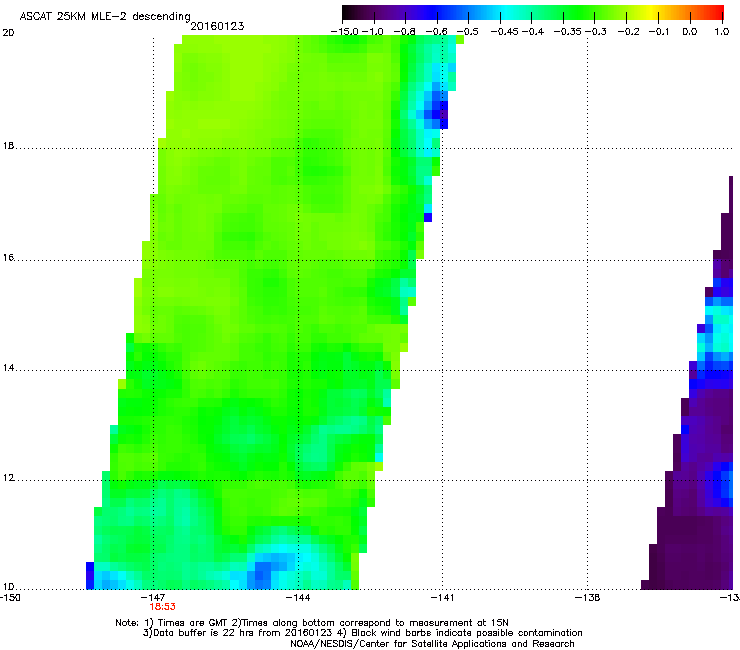Click the longitude axis label -150
The height and width of the screenshot is (650, 740).
pyautogui.click(x=10, y=598)
